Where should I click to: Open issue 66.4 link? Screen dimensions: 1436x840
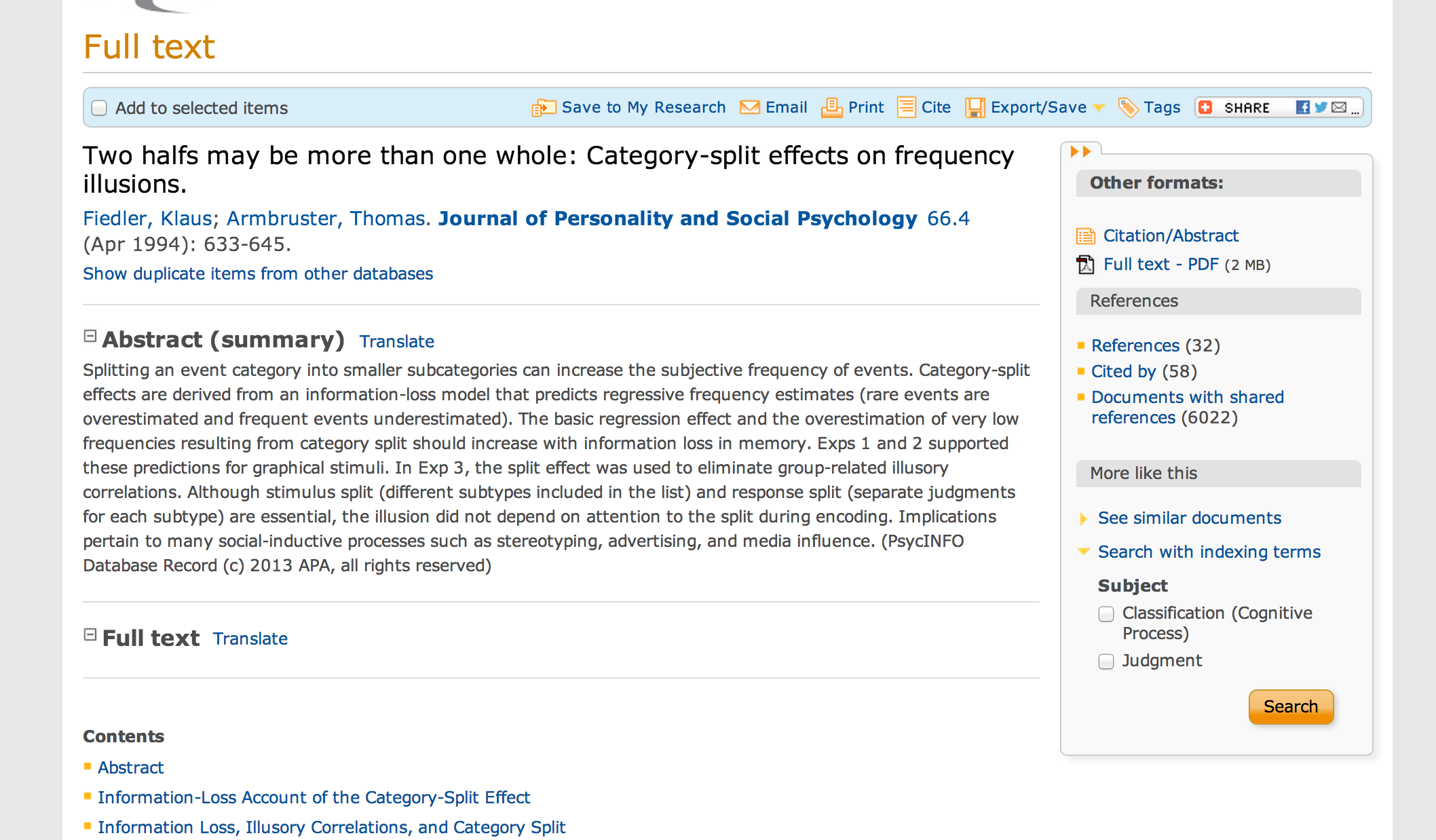coord(948,218)
